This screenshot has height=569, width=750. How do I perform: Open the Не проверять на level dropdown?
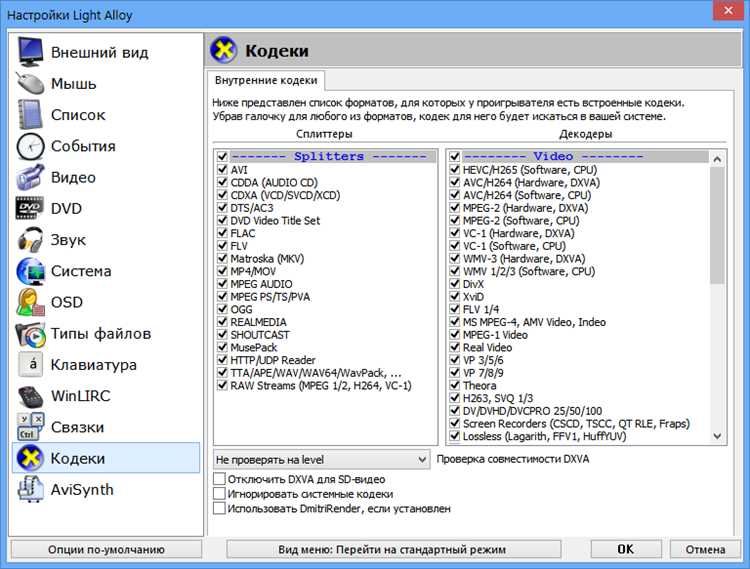pyautogui.click(x=321, y=460)
